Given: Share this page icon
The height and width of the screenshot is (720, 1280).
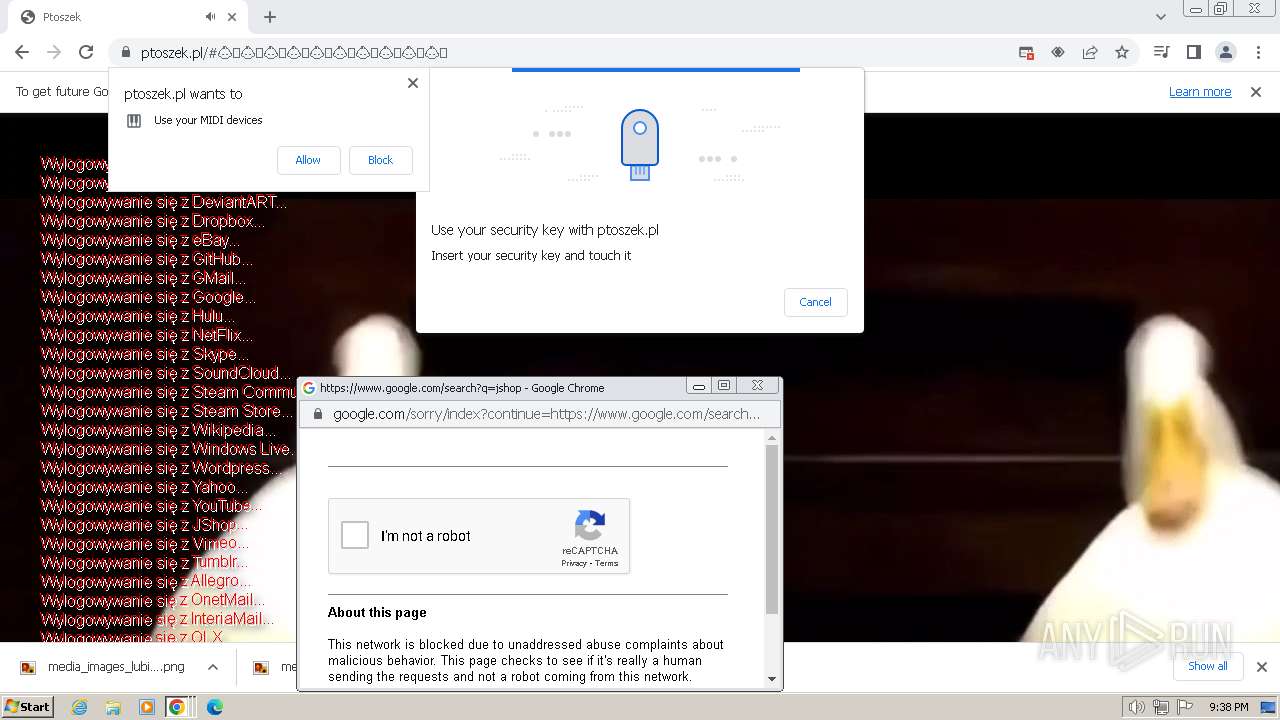Looking at the screenshot, I should [1090, 52].
